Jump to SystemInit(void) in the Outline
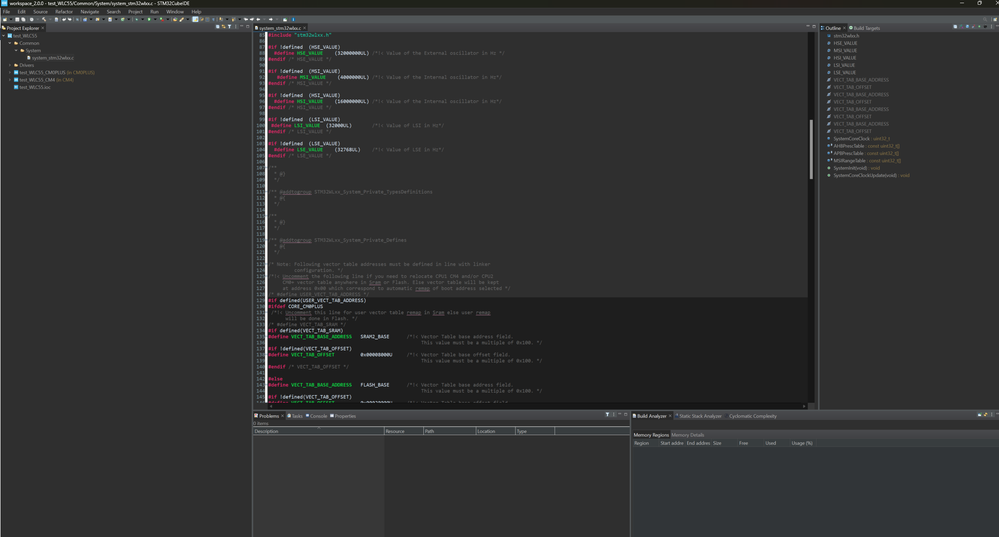The image size is (999, 537). 851,168
